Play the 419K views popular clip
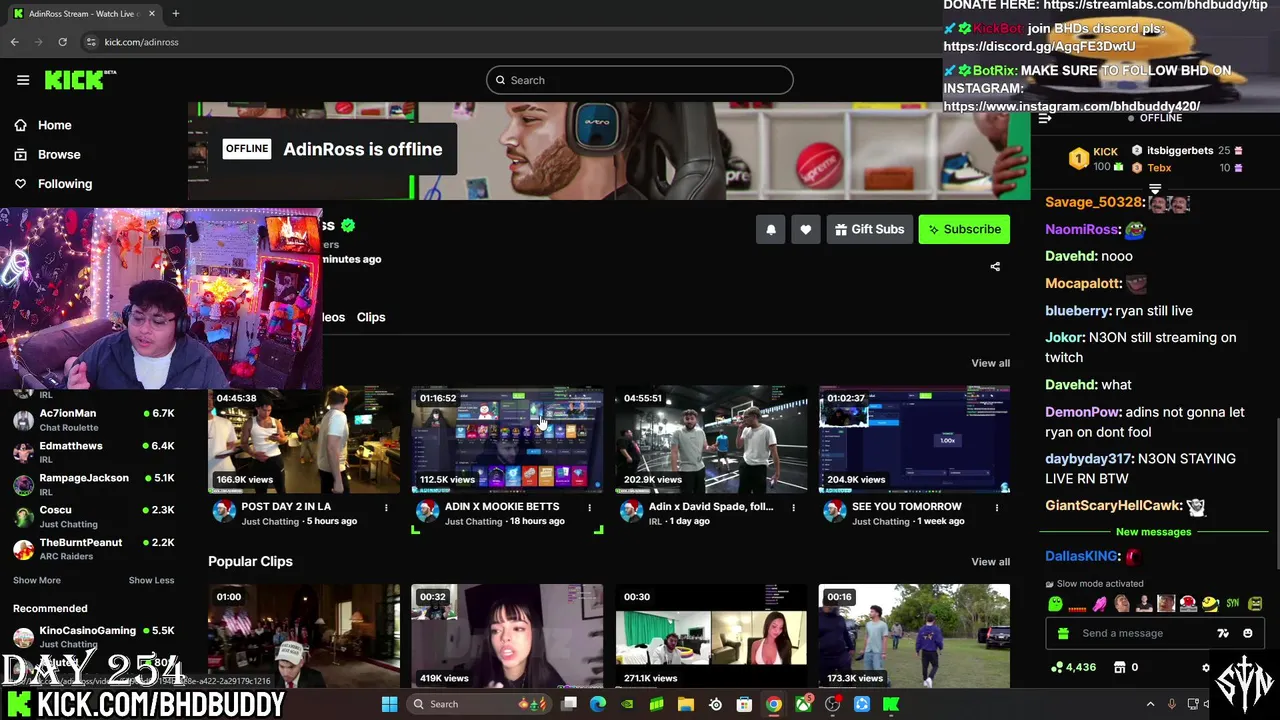The height and width of the screenshot is (720, 1280). pos(507,636)
